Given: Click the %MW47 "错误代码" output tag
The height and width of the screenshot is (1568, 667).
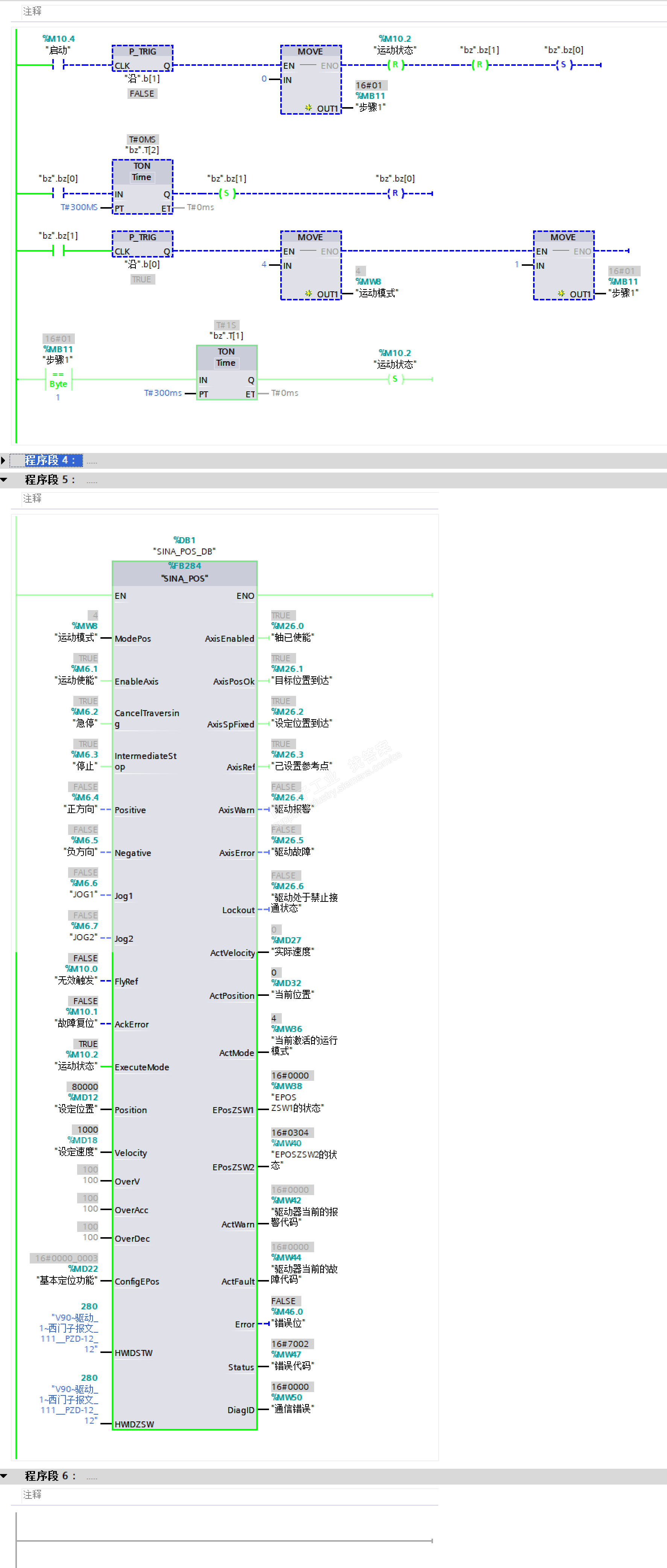Looking at the screenshot, I should [292, 1360].
